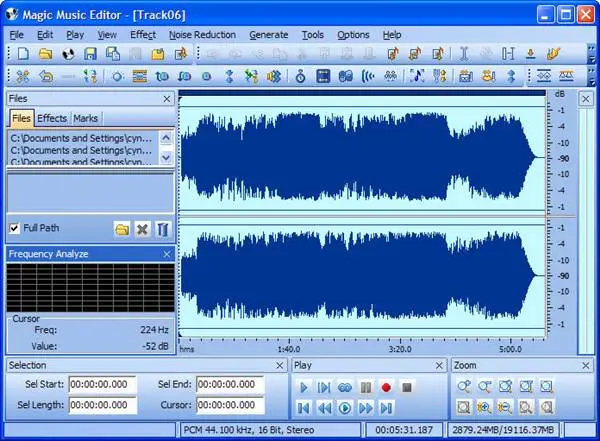The image size is (600, 441).
Task: Stop playback with the stop button
Action: click(x=407, y=387)
